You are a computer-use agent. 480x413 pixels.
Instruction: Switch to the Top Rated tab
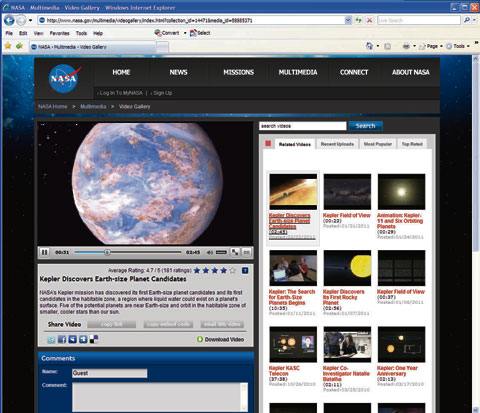click(412, 144)
